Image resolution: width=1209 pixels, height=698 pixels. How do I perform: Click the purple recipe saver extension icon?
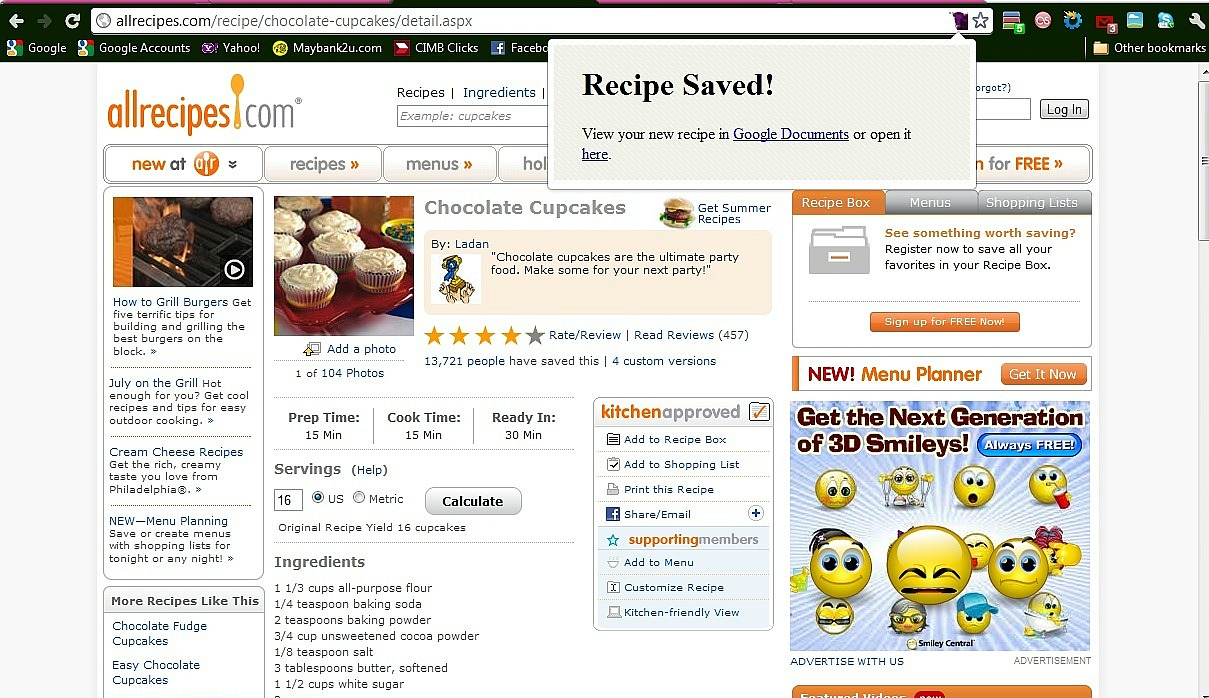coord(959,20)
